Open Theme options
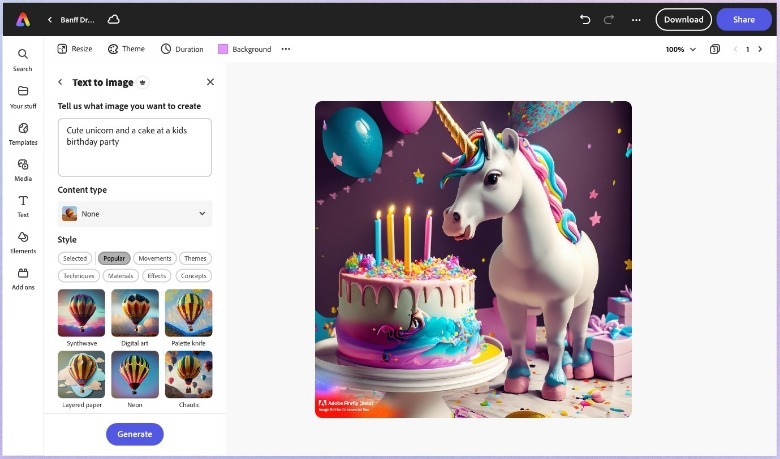This screenshot has height=459, width=780. click(126, 49)
